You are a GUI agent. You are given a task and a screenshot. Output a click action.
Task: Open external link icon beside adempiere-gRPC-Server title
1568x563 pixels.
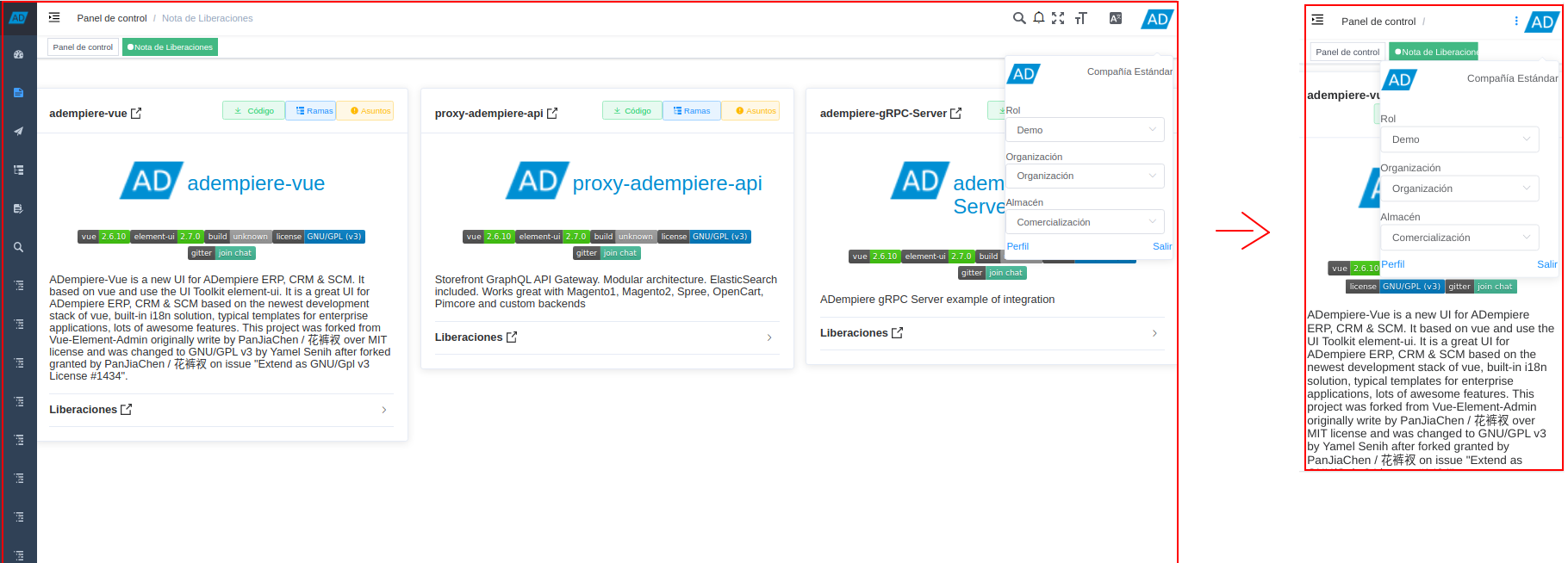coord(955,114)
